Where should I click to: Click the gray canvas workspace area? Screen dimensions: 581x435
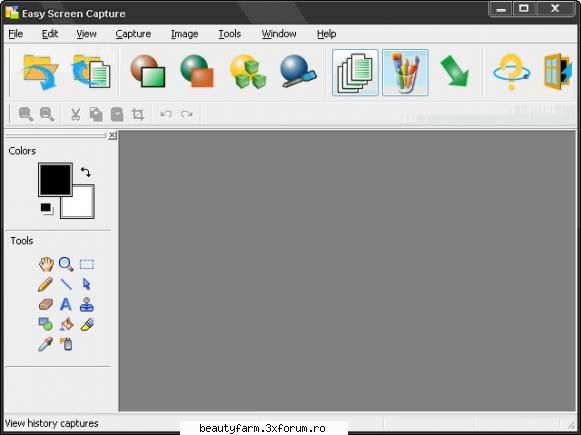(x=347, y=270)
